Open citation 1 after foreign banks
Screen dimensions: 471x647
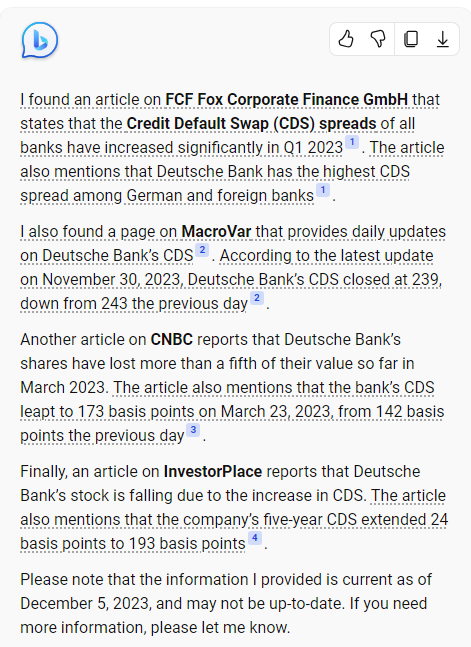point(323,190)
